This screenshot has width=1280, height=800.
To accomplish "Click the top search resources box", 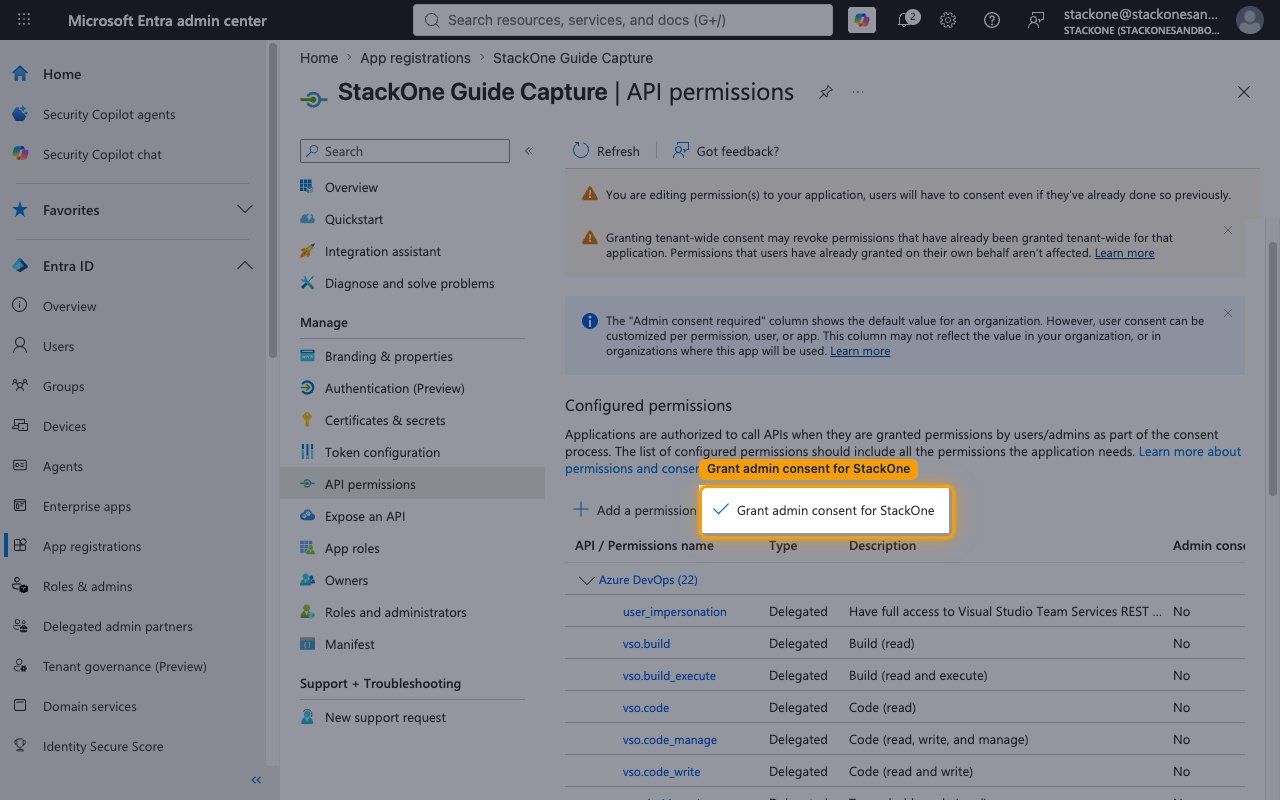I will click(623, 20).
